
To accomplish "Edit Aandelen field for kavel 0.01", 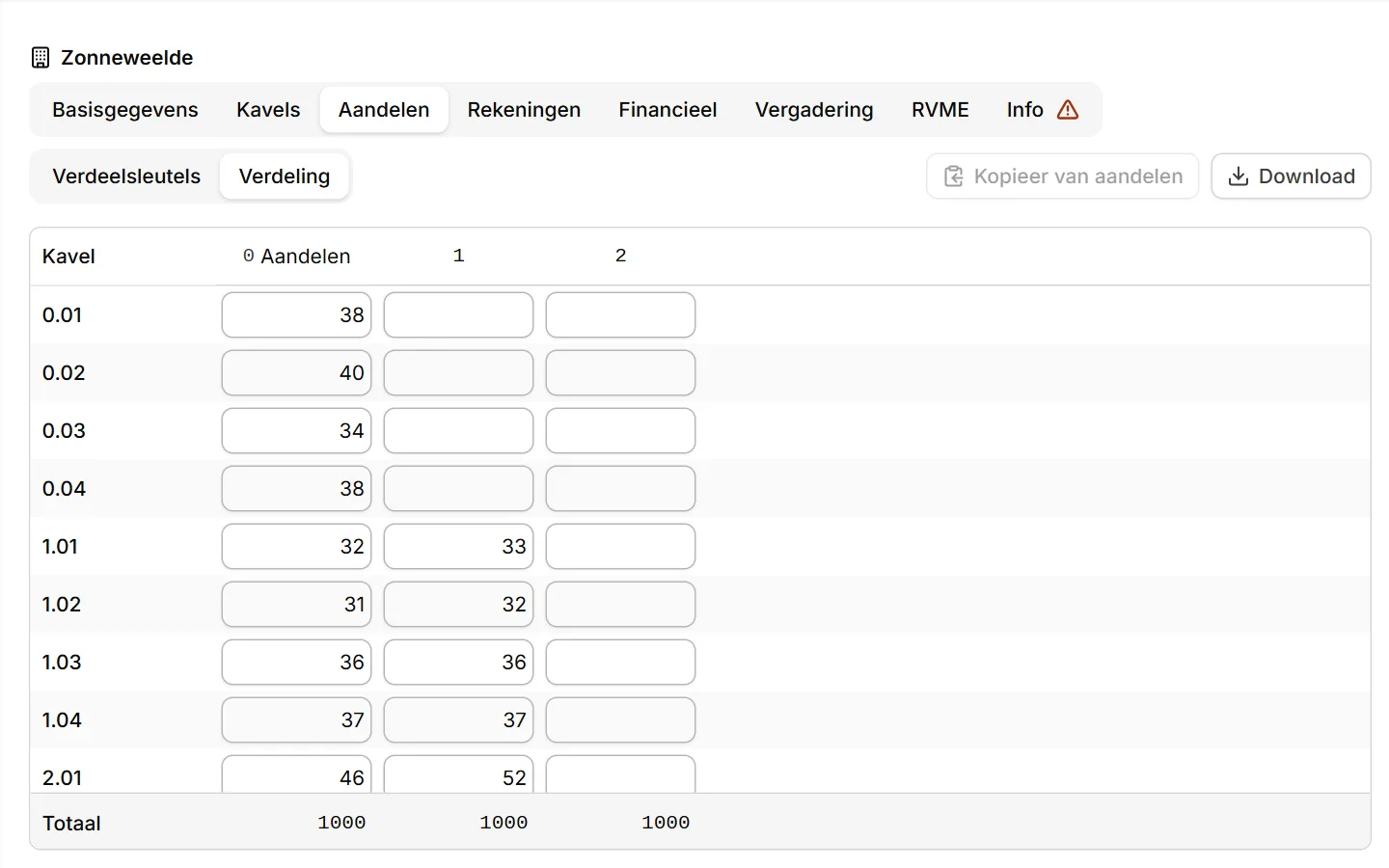I will 296,315.
